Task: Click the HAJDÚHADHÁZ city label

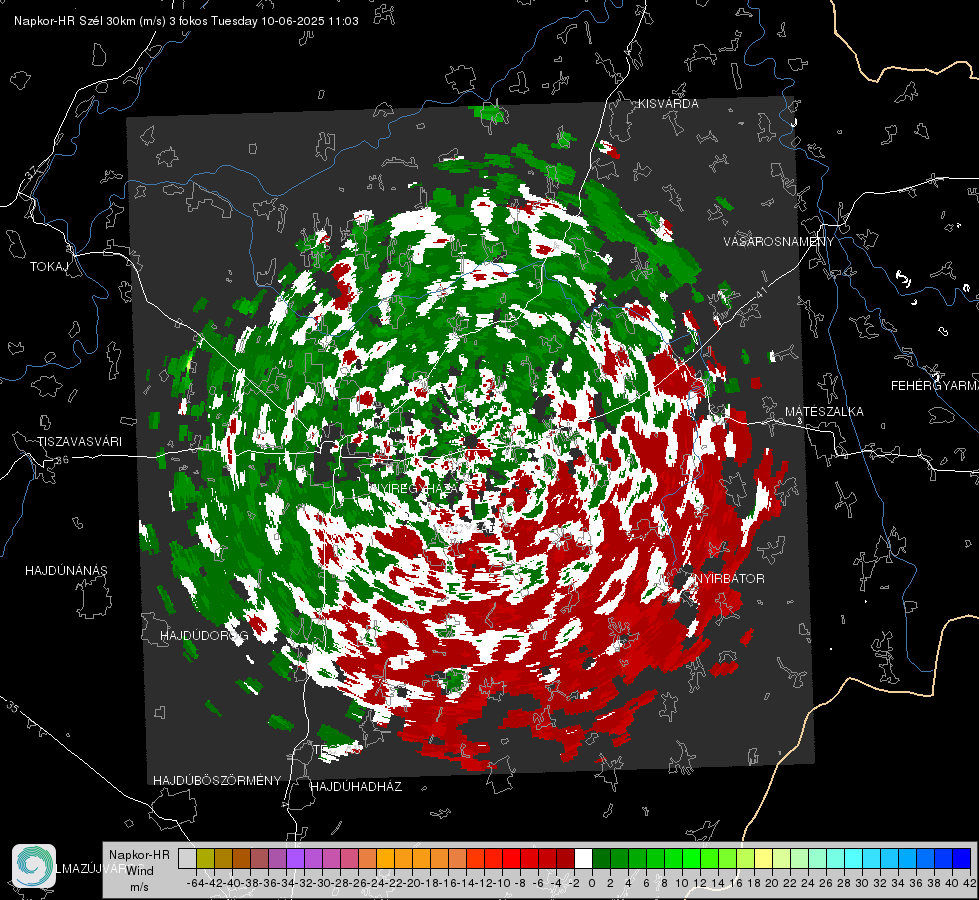Action: pos(356,787)
